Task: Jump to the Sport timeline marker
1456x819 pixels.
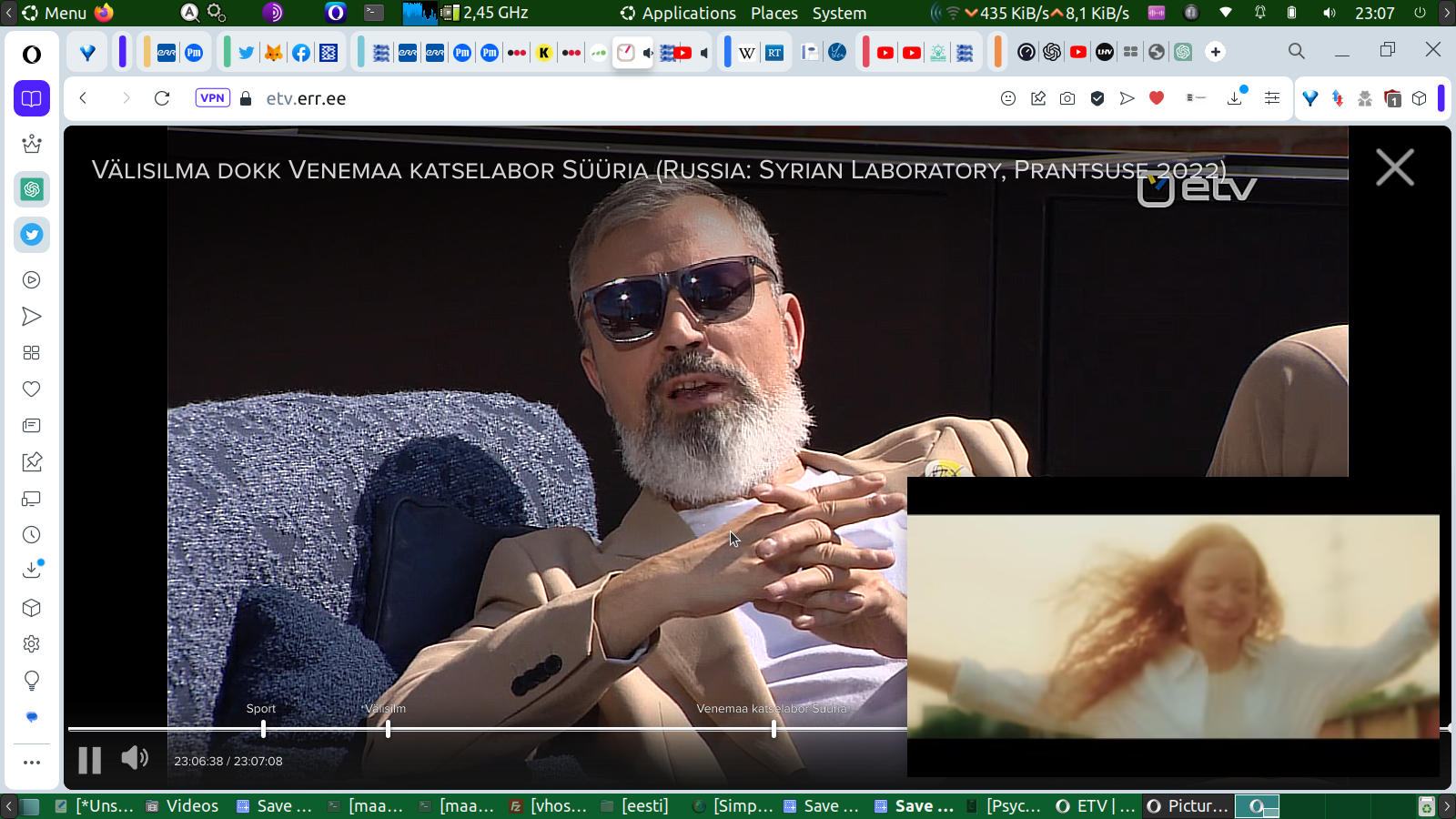Action: click(x=263, y=729)
